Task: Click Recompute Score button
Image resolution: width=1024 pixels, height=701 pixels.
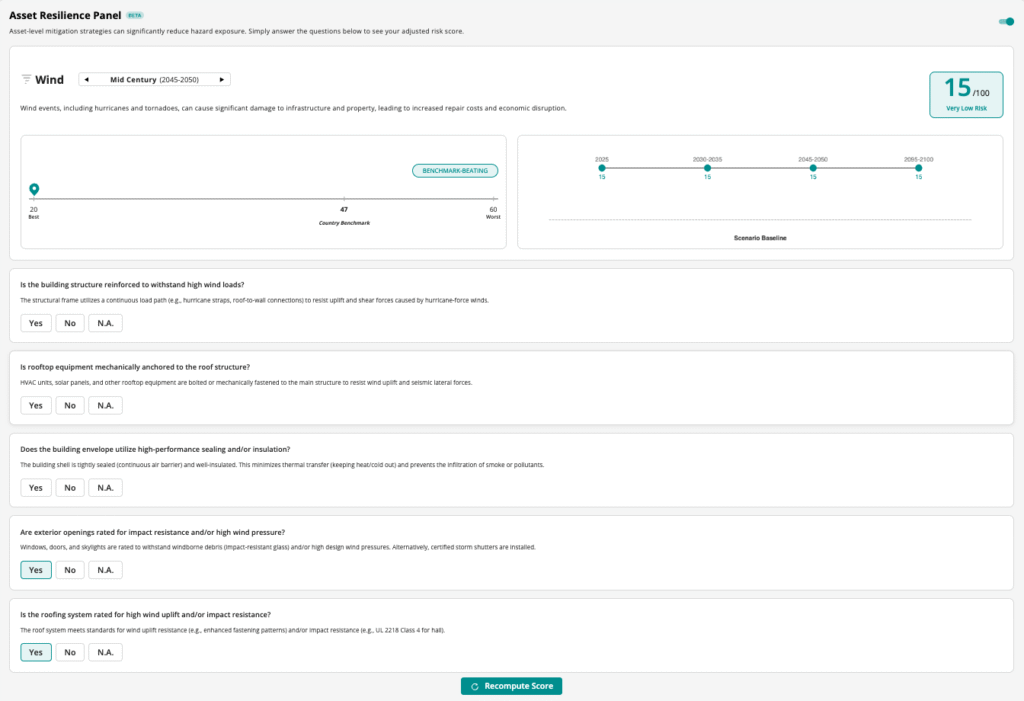Action: tap(512, 686)
